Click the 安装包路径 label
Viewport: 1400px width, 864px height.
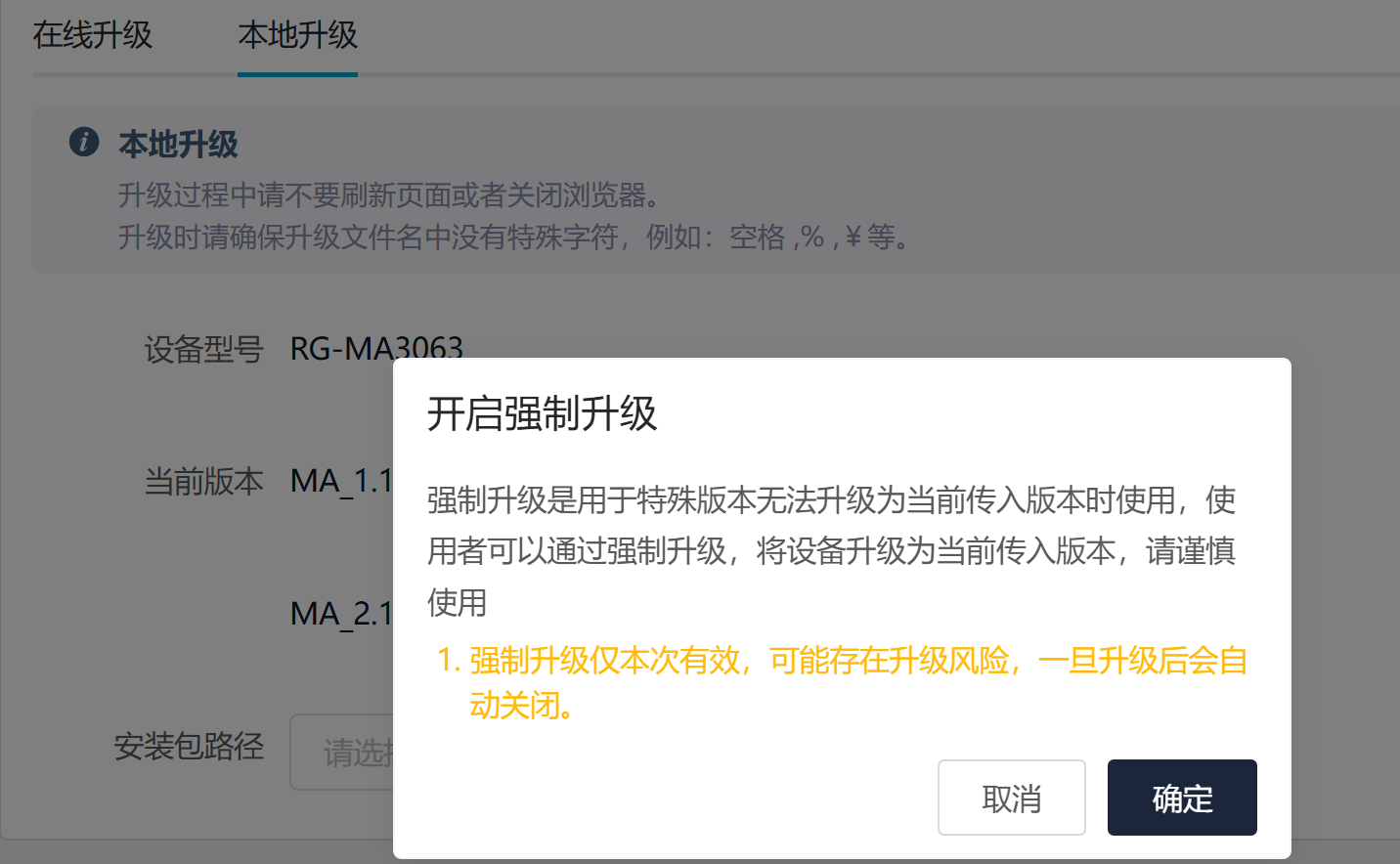point(189,747)
